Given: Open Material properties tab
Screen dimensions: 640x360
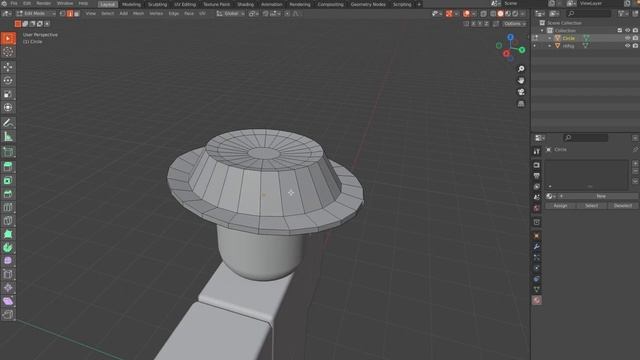Looking at the screenshot, I should (537, 300).
